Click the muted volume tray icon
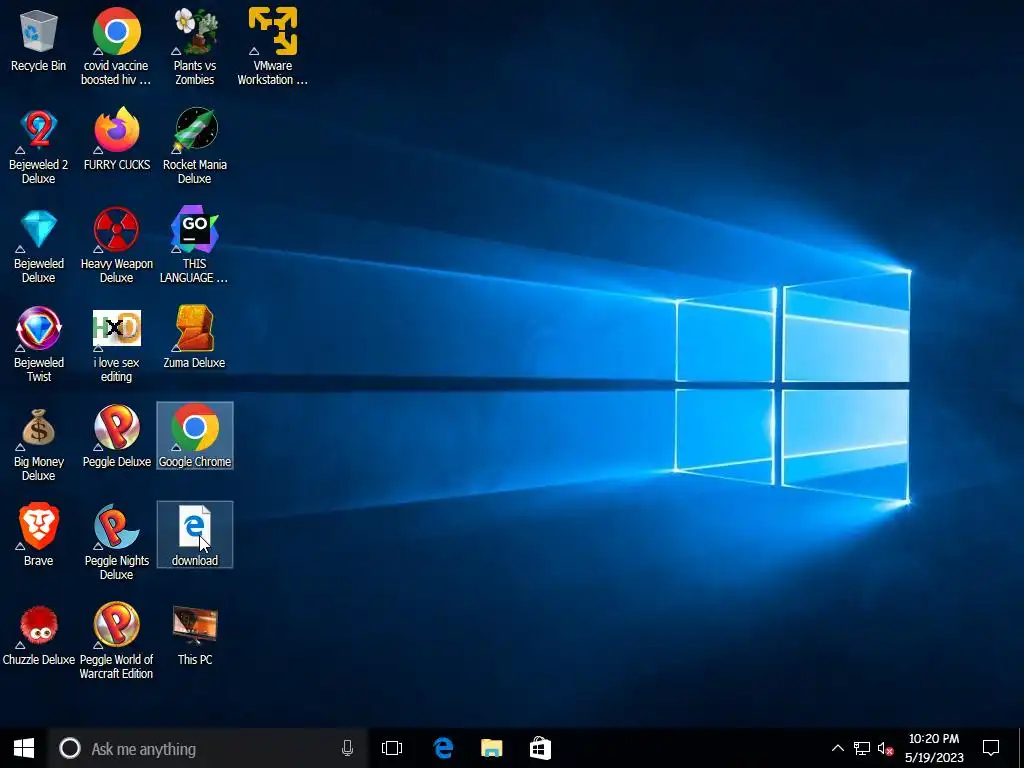Screen dimensions: 1024x768 point(885,748)
